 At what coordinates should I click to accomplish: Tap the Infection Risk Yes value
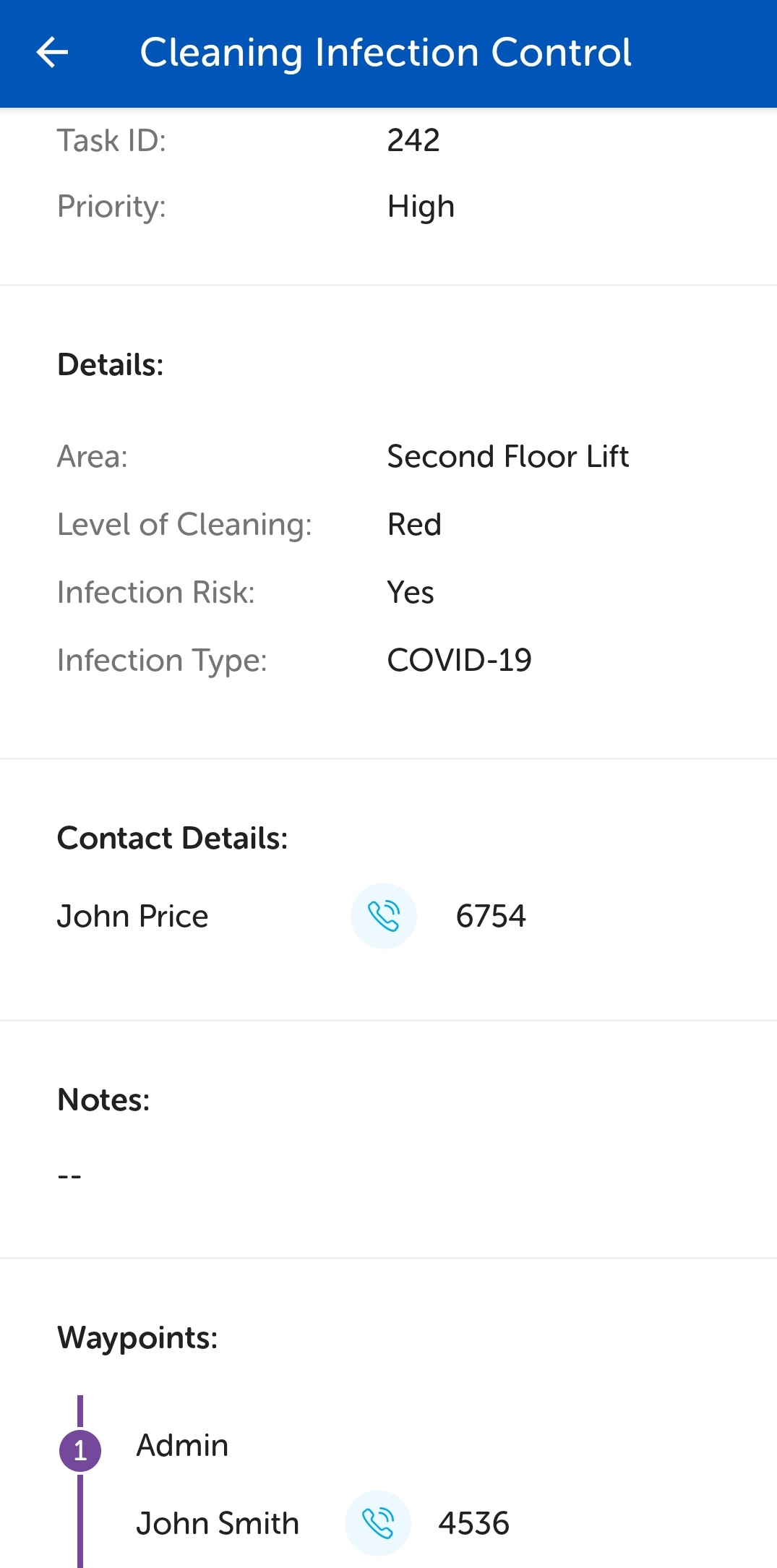click(411, 592)
